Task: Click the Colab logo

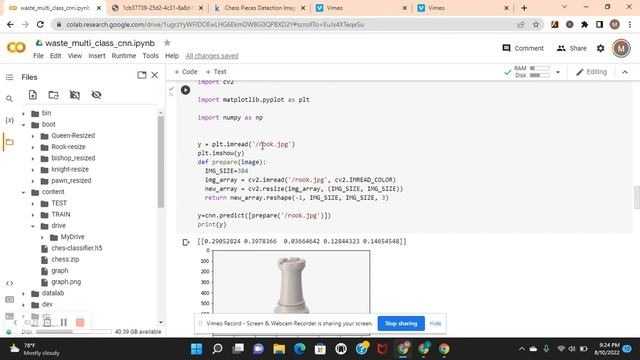Action: (x=16, y=48)
